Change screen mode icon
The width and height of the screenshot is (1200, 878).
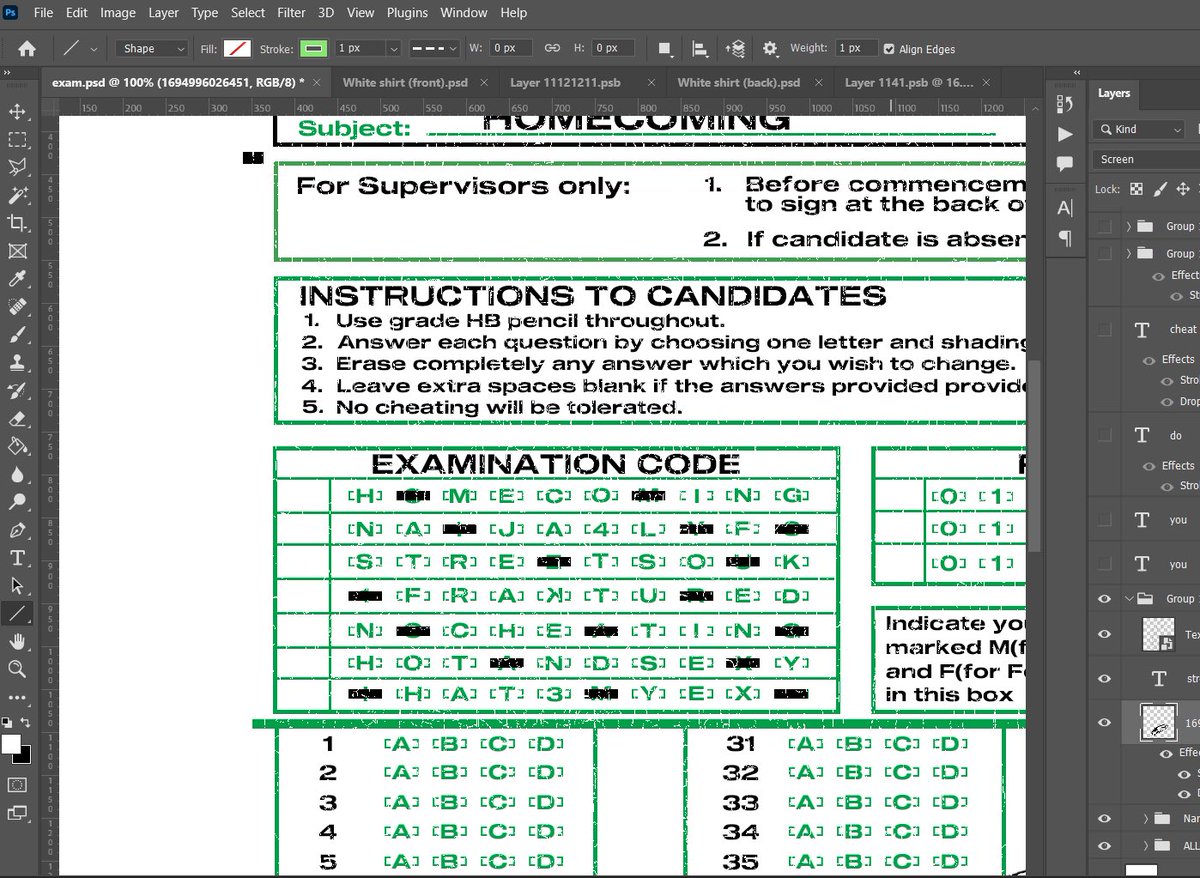click(17, 813)
